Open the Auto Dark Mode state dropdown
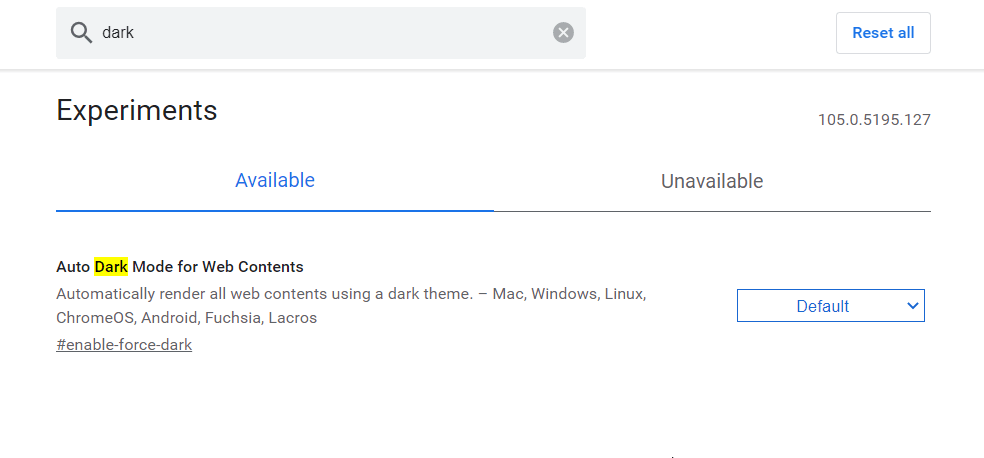Screen dimensions: 984x458 point(830,306)
